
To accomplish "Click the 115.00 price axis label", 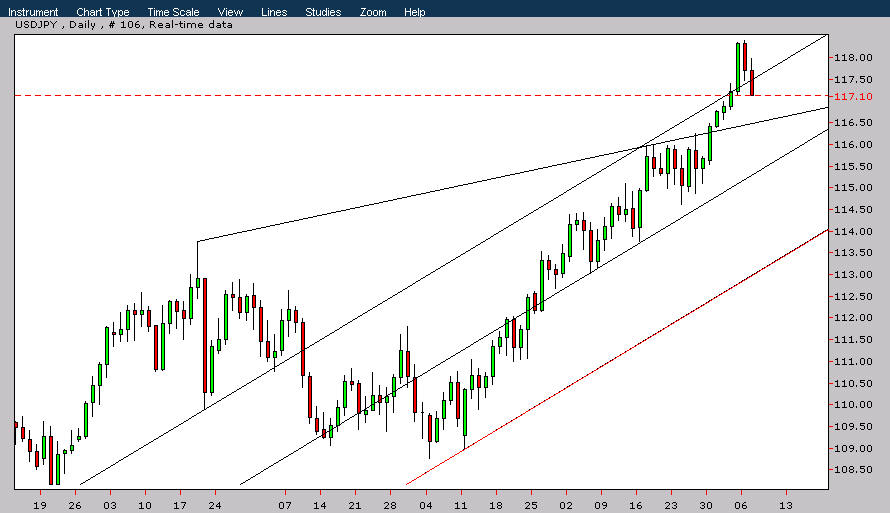I will point(853,188).
